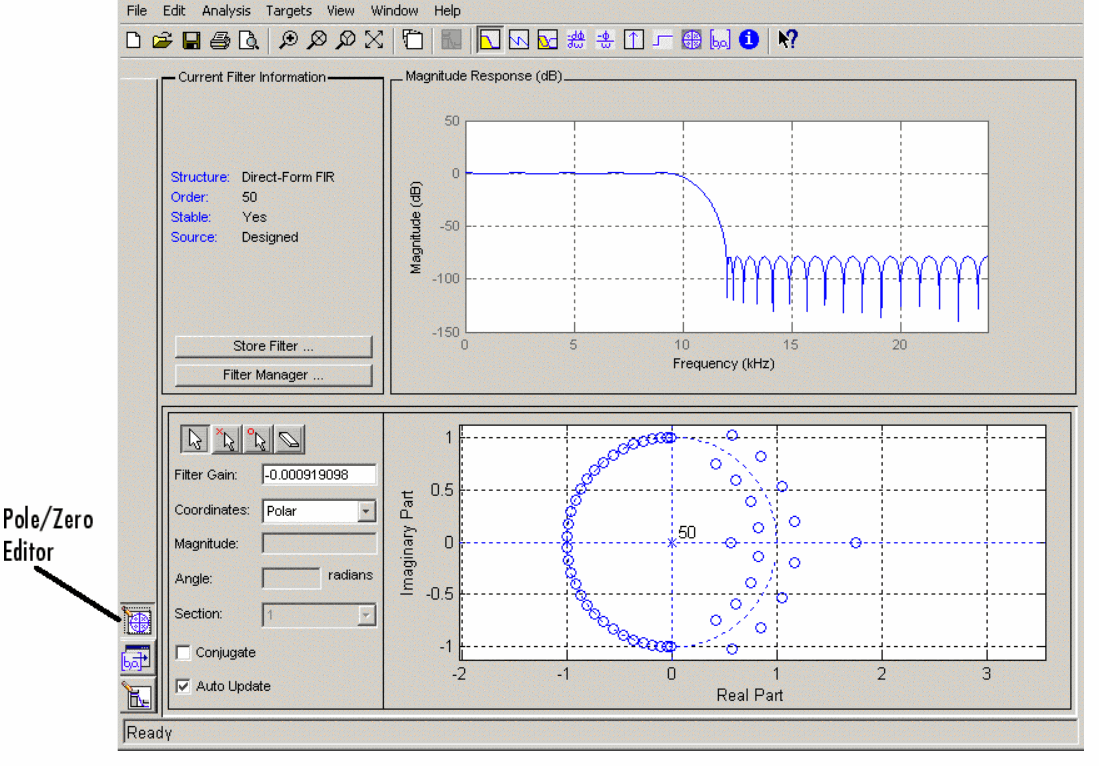Click the Print toolbar icon
Image resolution: width=1099 pixels, height=766 pixels.
click(x=220, y=40)
